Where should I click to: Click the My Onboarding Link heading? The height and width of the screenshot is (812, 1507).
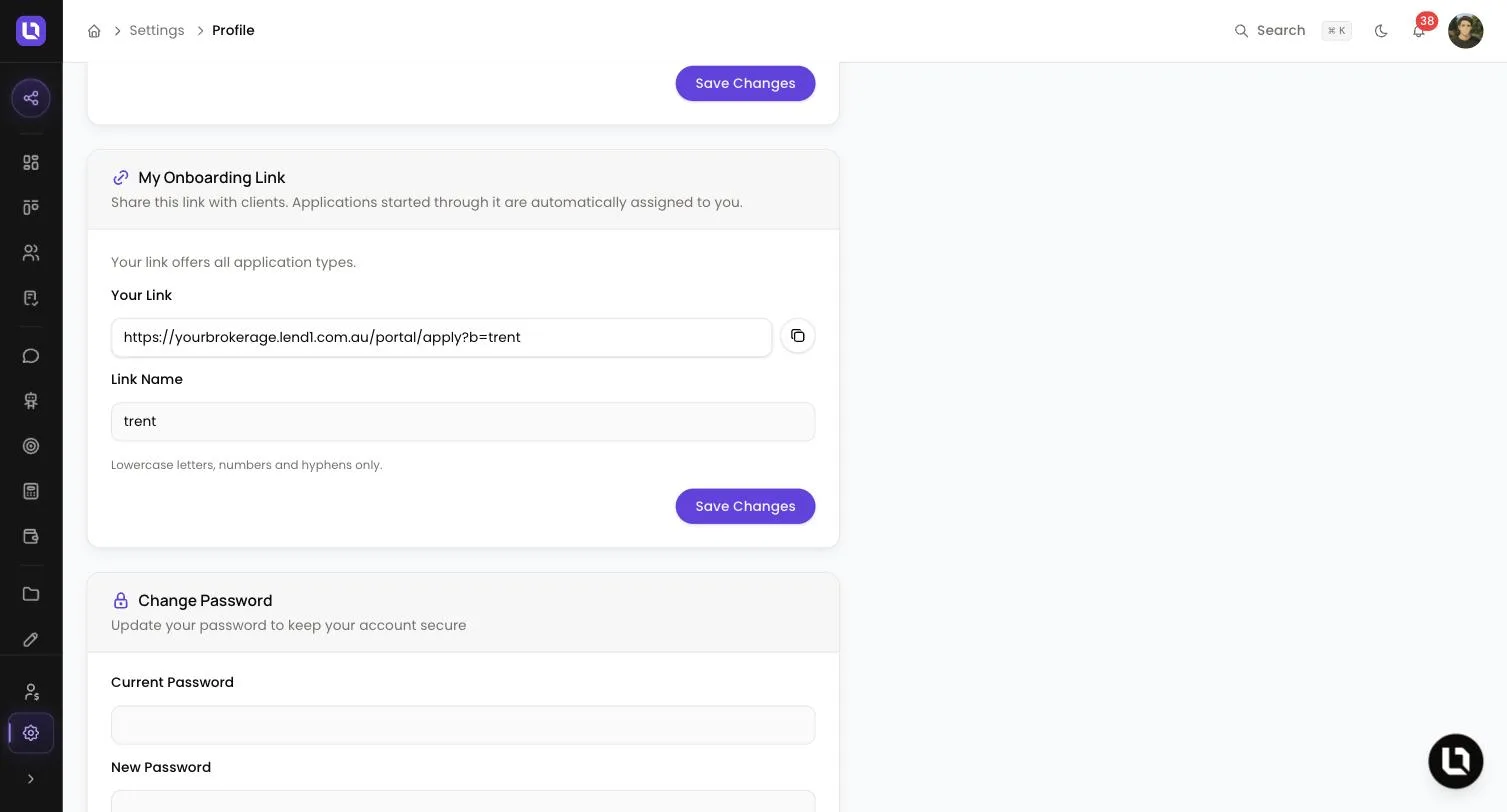212,177
